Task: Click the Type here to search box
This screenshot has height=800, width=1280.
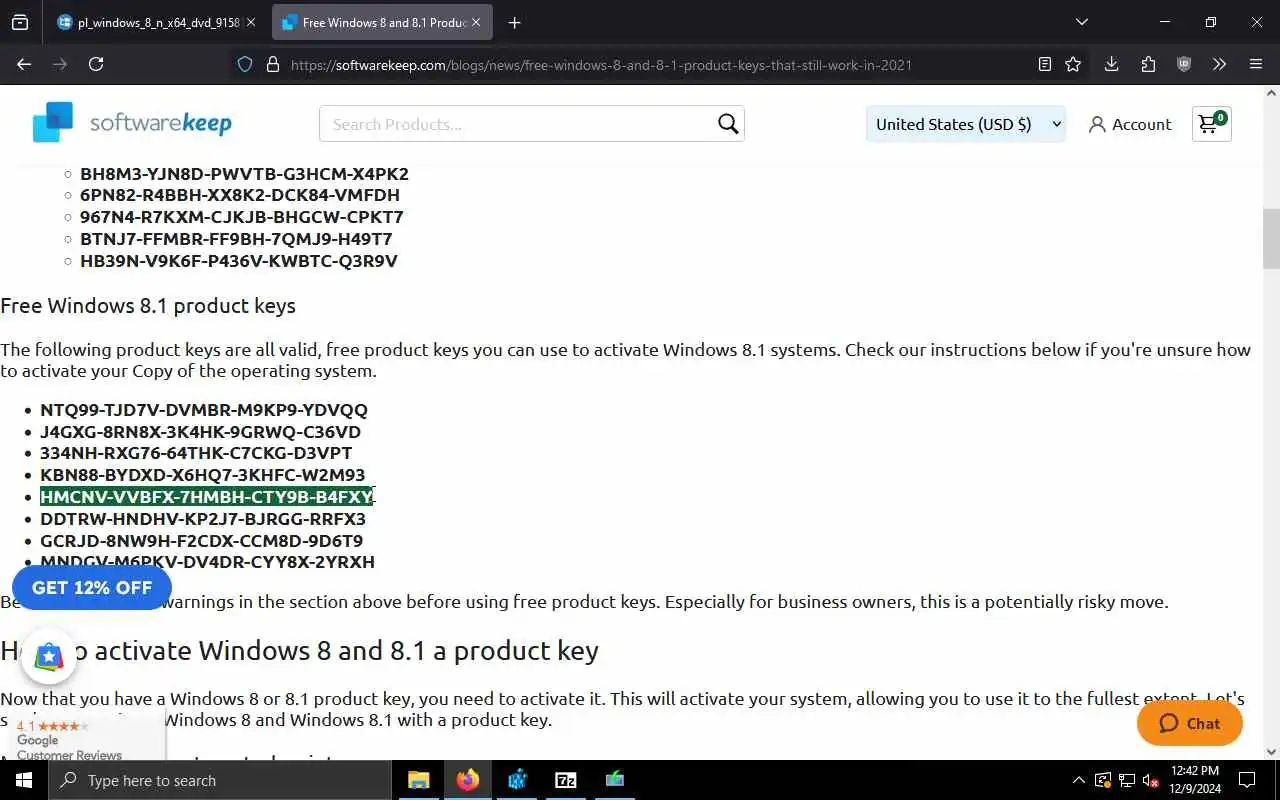Action: [220, 780]
